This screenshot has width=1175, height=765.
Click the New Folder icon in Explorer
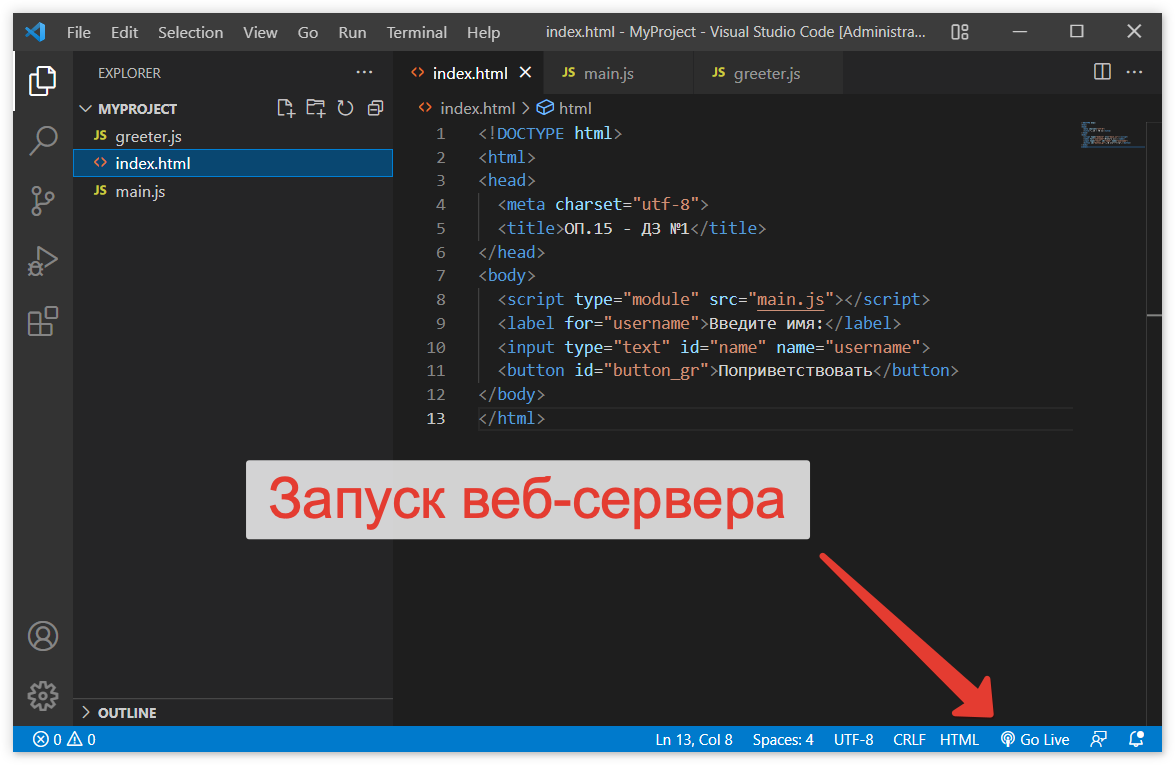316,109
